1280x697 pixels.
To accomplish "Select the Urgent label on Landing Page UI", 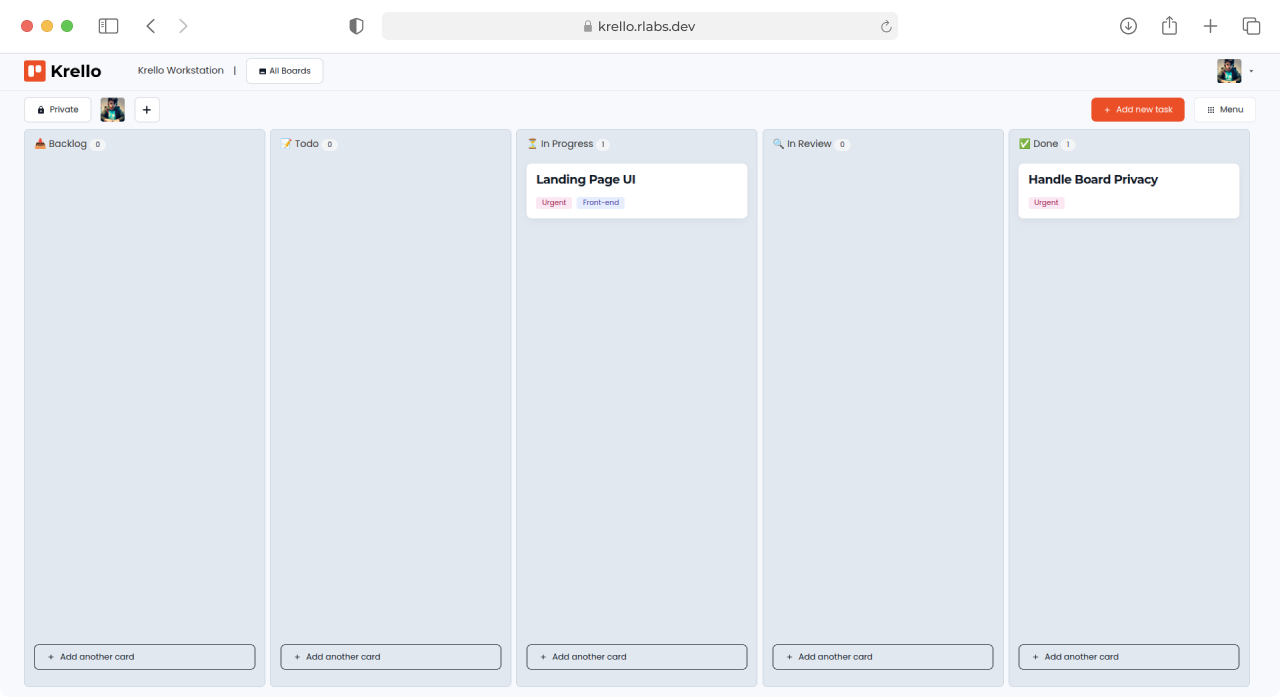I will pyautogui.click(x=553, y=202).
